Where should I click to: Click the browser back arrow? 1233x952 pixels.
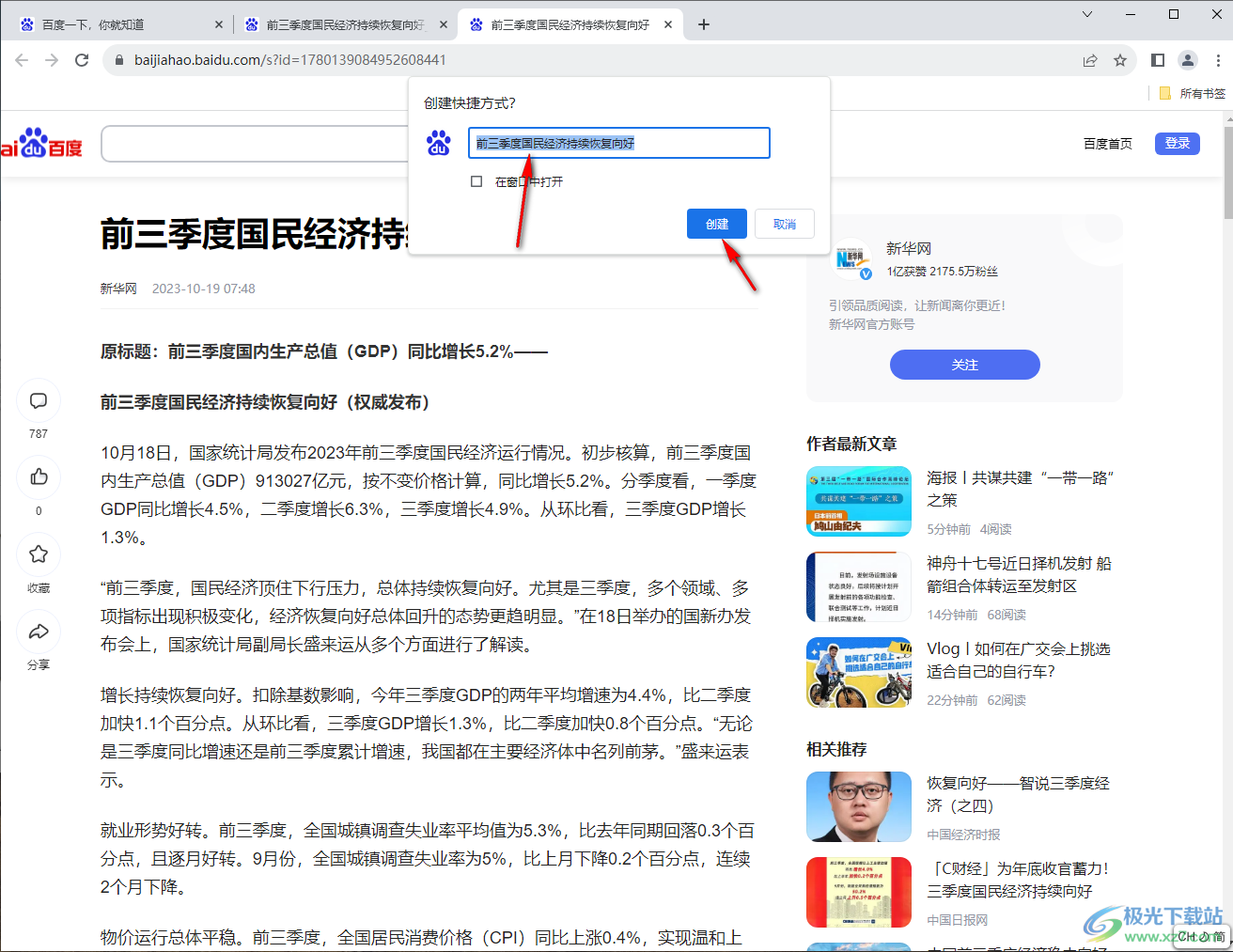pyautogui.click(x=22, y=60)
